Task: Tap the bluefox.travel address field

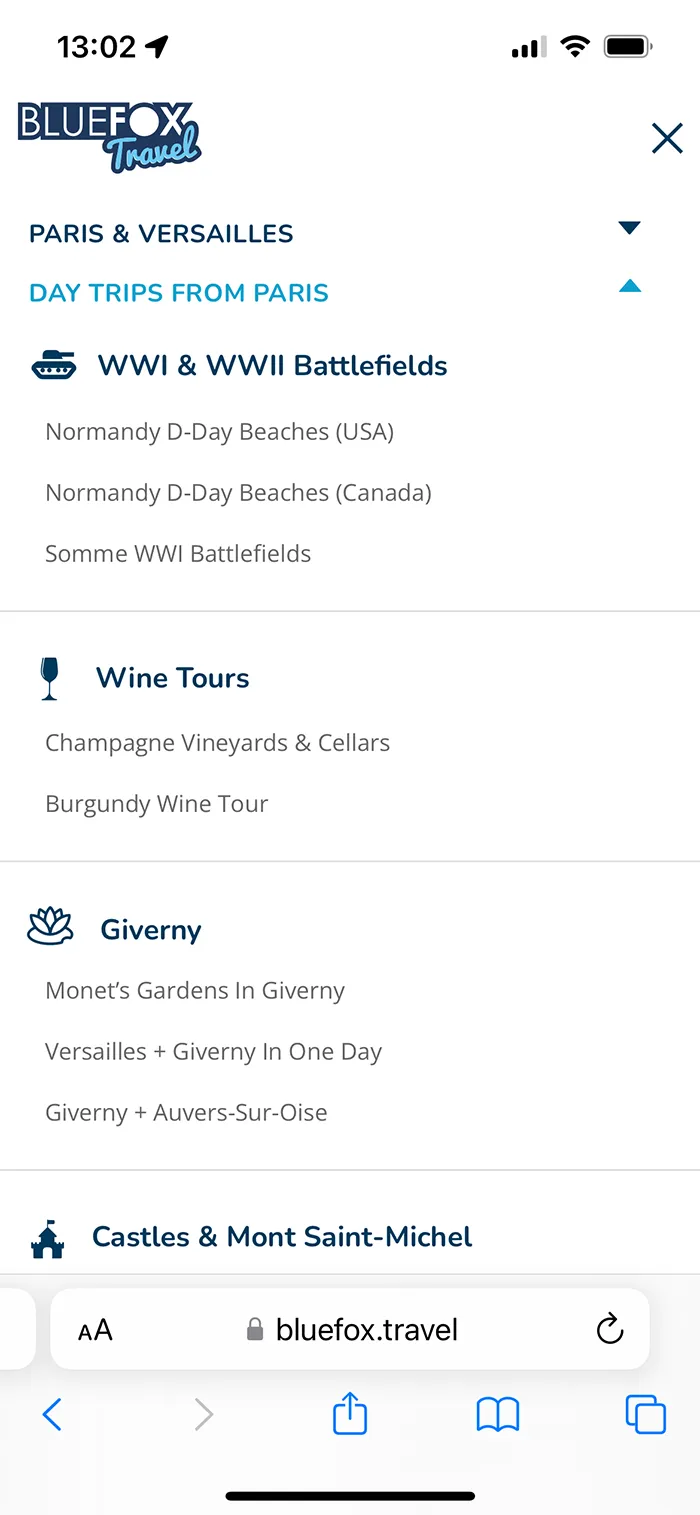Action: (352, 1329)
